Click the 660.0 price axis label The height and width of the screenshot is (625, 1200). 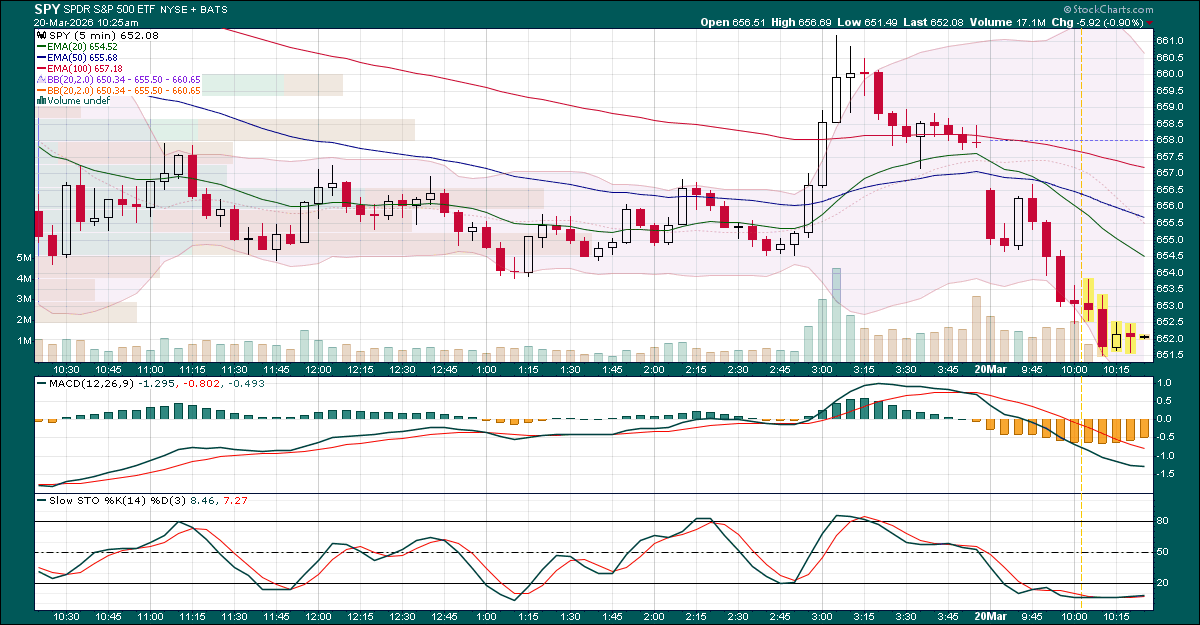1170,73
